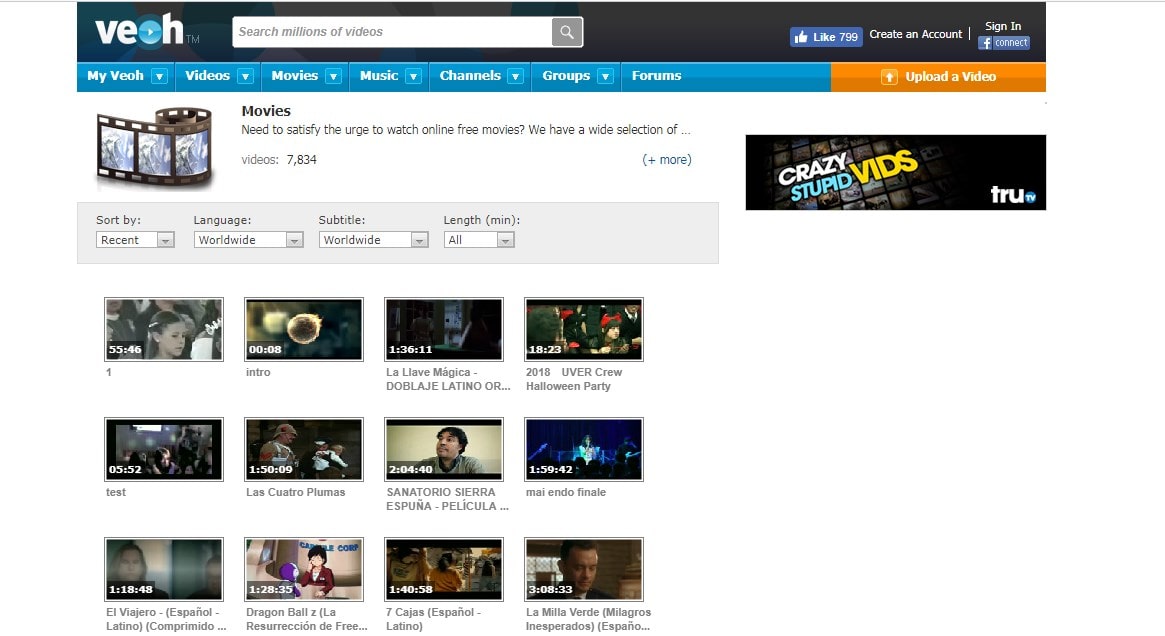Open El Viajero video thumbnail
This screenshot has height=636, width=1165.
(x=164, y=569)
